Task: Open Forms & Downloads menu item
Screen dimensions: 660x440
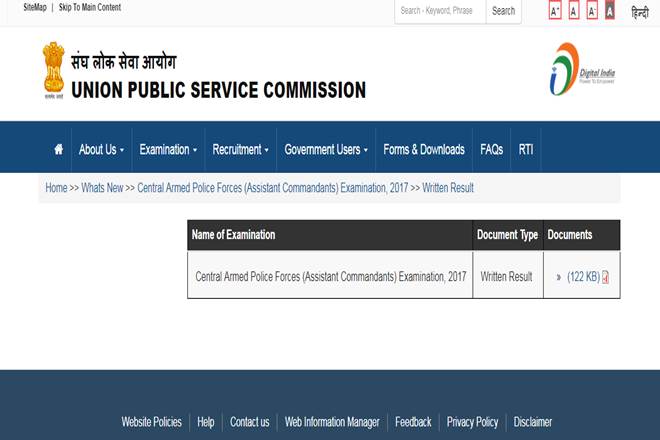Action: click(424, 149)
